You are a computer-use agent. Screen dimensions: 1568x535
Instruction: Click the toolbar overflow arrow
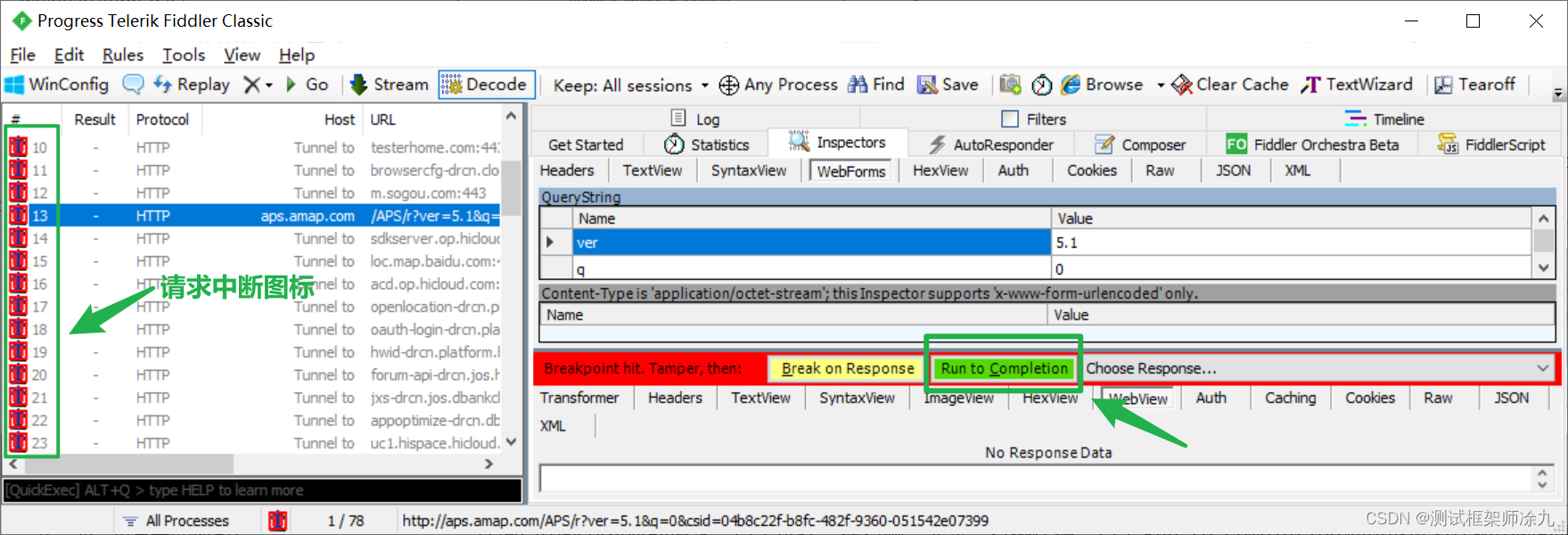pyautogui.click(x=1558, y=93)
